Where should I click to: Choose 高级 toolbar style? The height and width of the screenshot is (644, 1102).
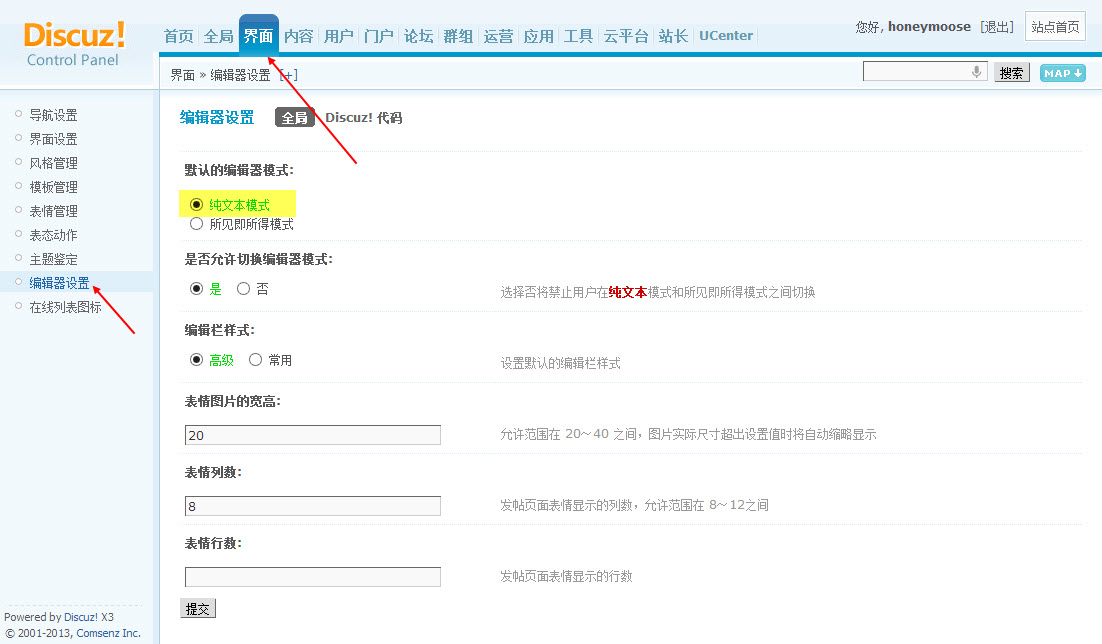pos(197,360)
